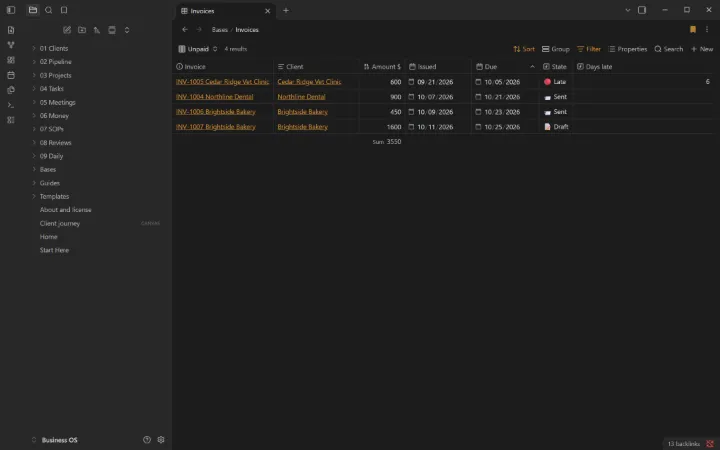Expand the 06 Money folder
Image resolution: width=720 pixels, height=450 pixels.
tap(54, 116)
